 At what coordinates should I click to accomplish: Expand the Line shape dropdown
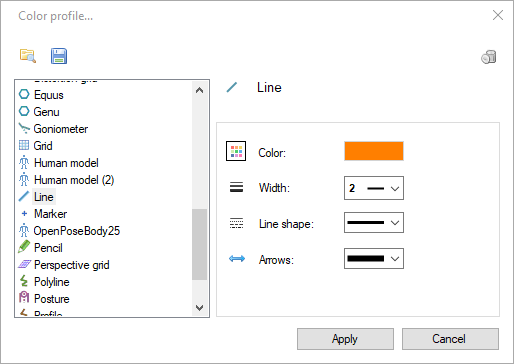coord(374,222)
